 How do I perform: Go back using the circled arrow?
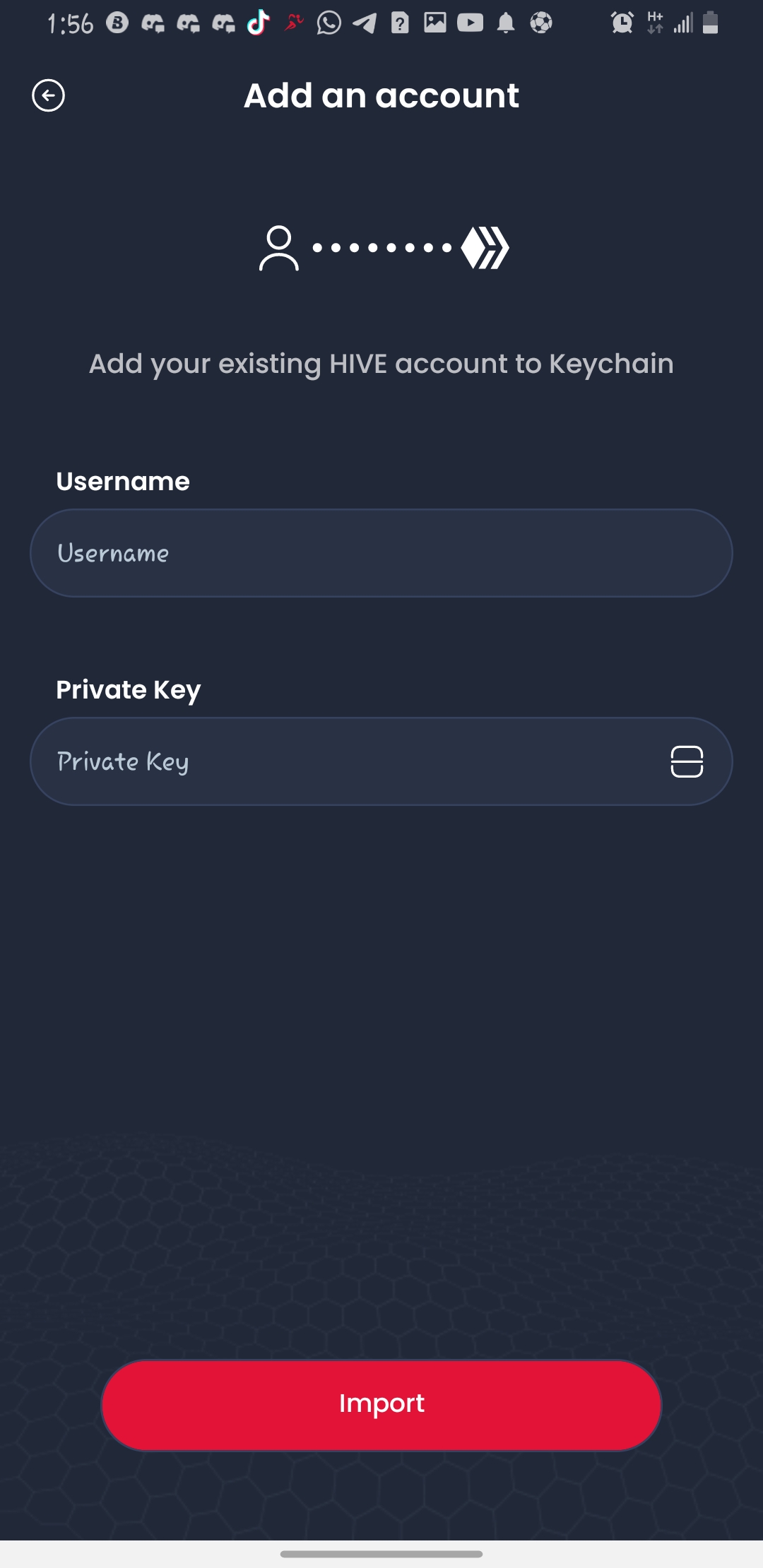[x=48, y=96]
